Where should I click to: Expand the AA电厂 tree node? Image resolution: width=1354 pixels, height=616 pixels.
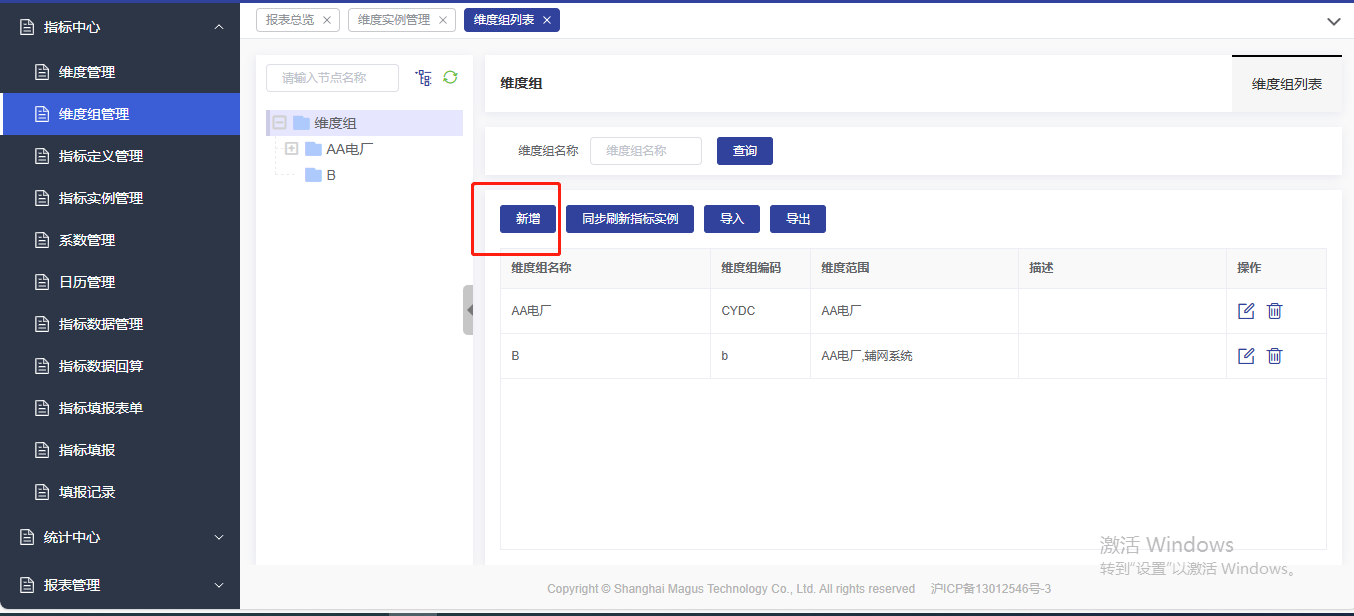(292, 149)
